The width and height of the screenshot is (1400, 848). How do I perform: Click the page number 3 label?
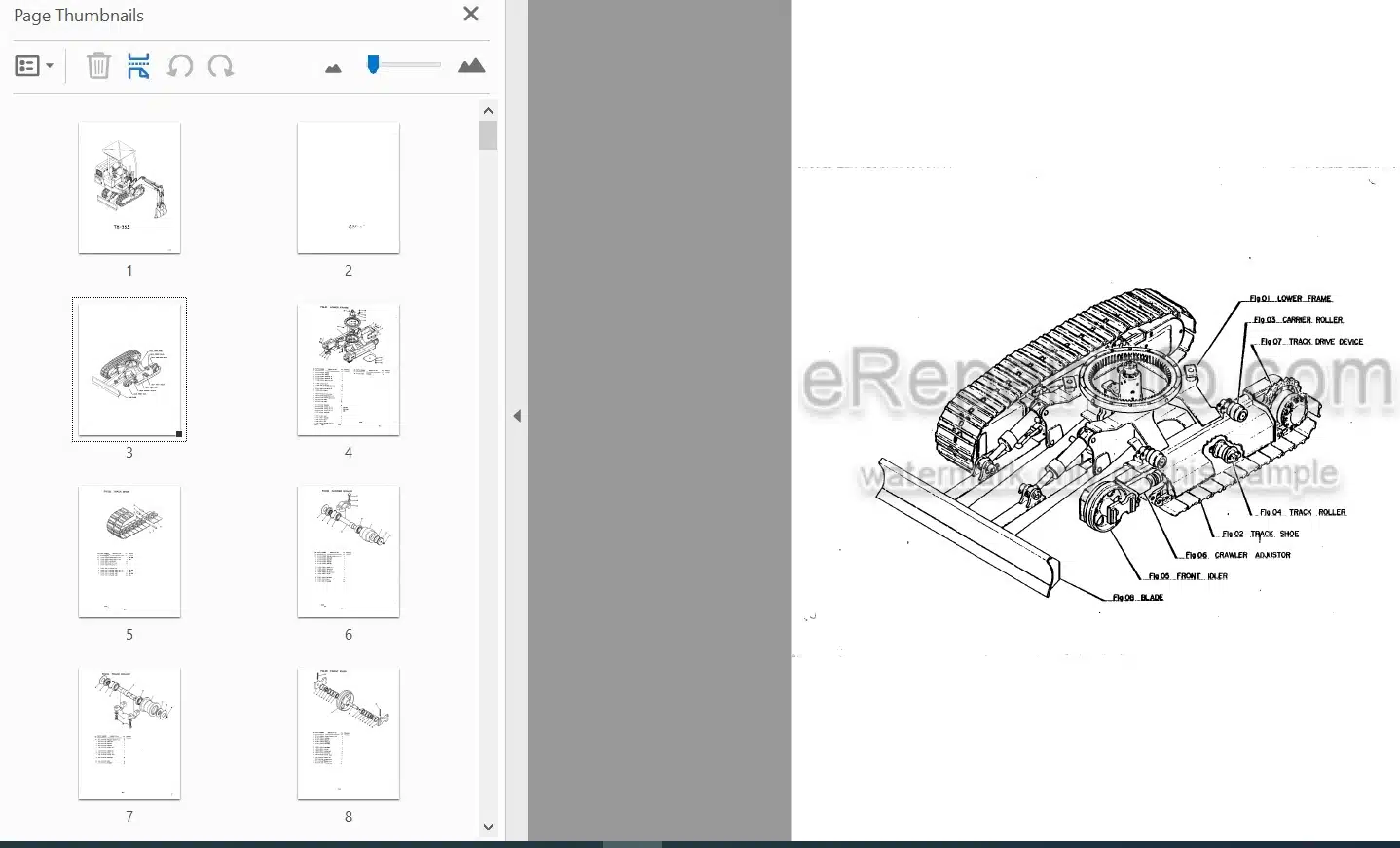(x=129, y=453)
